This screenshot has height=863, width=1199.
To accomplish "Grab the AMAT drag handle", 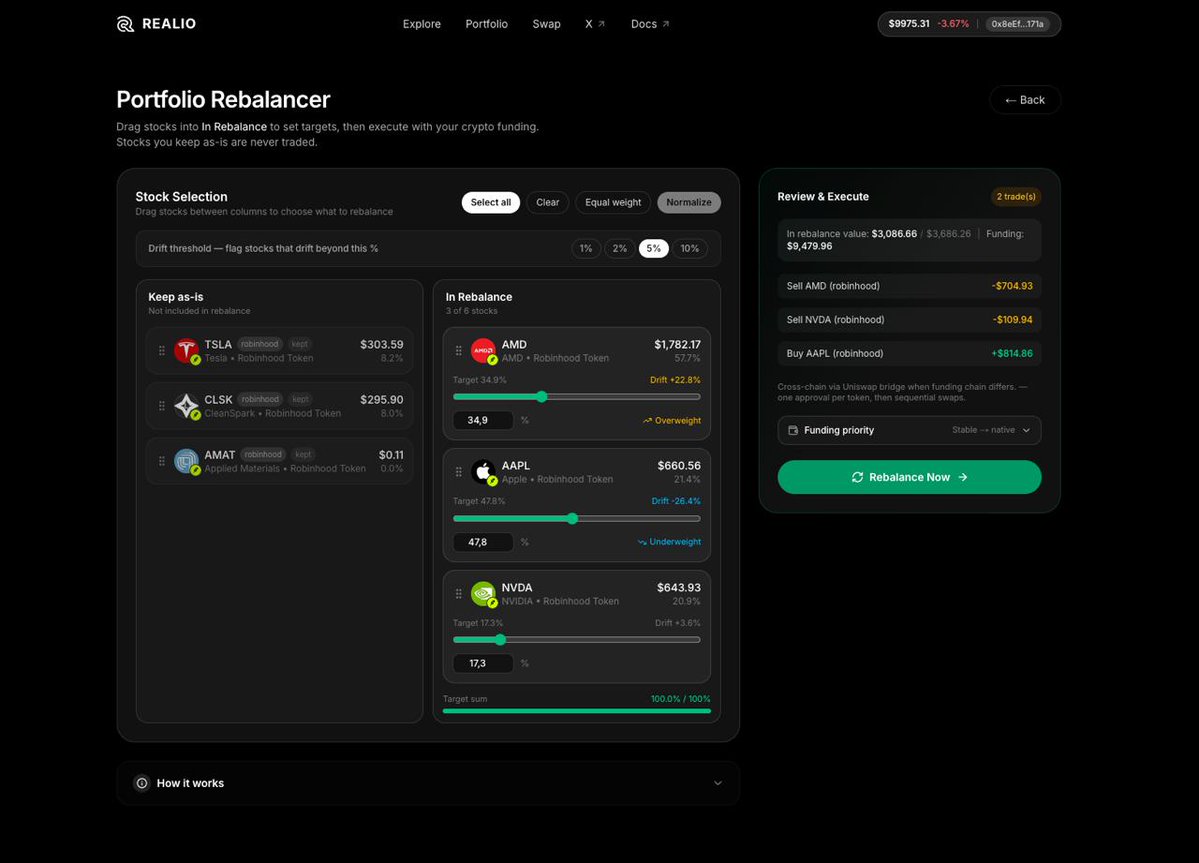I will click(x=161, y=461).
